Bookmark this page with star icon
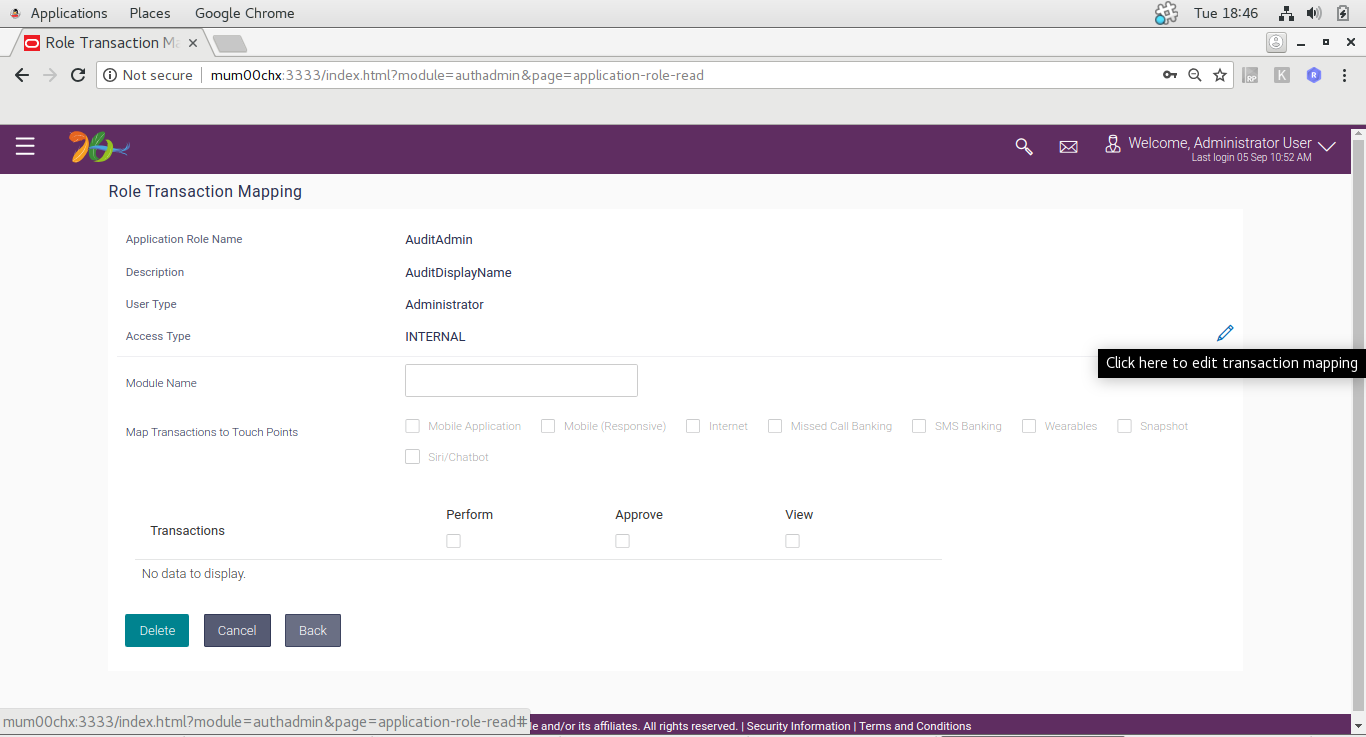This screenshot has width=1366, height=737. pos(1220,75)
